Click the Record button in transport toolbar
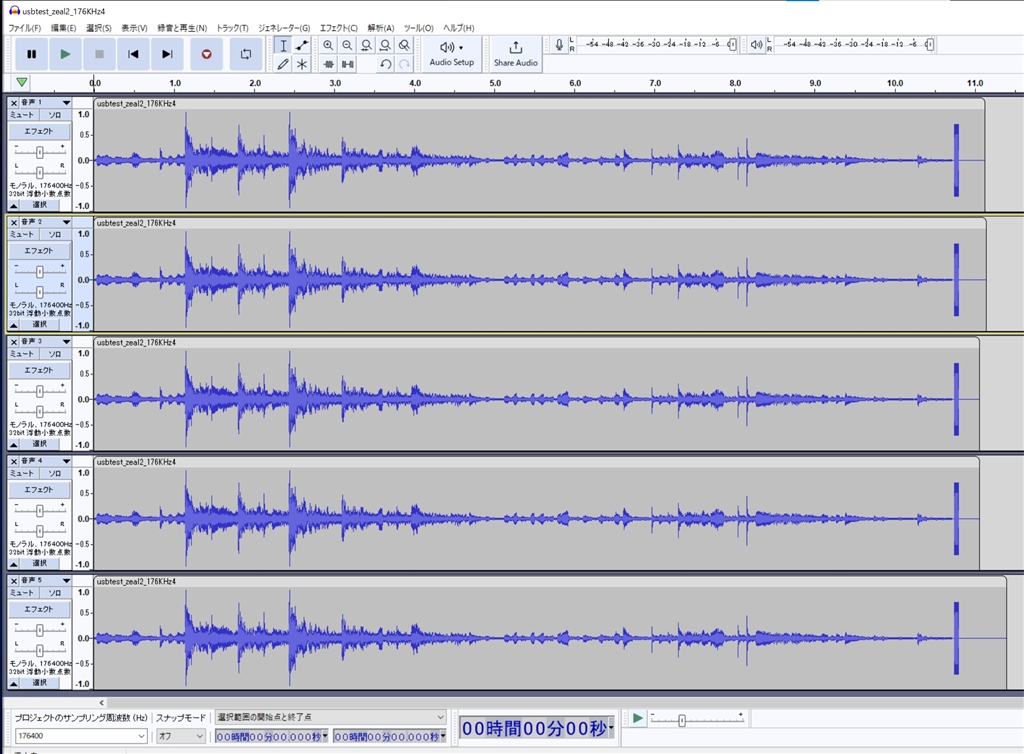 pos(207,54)
